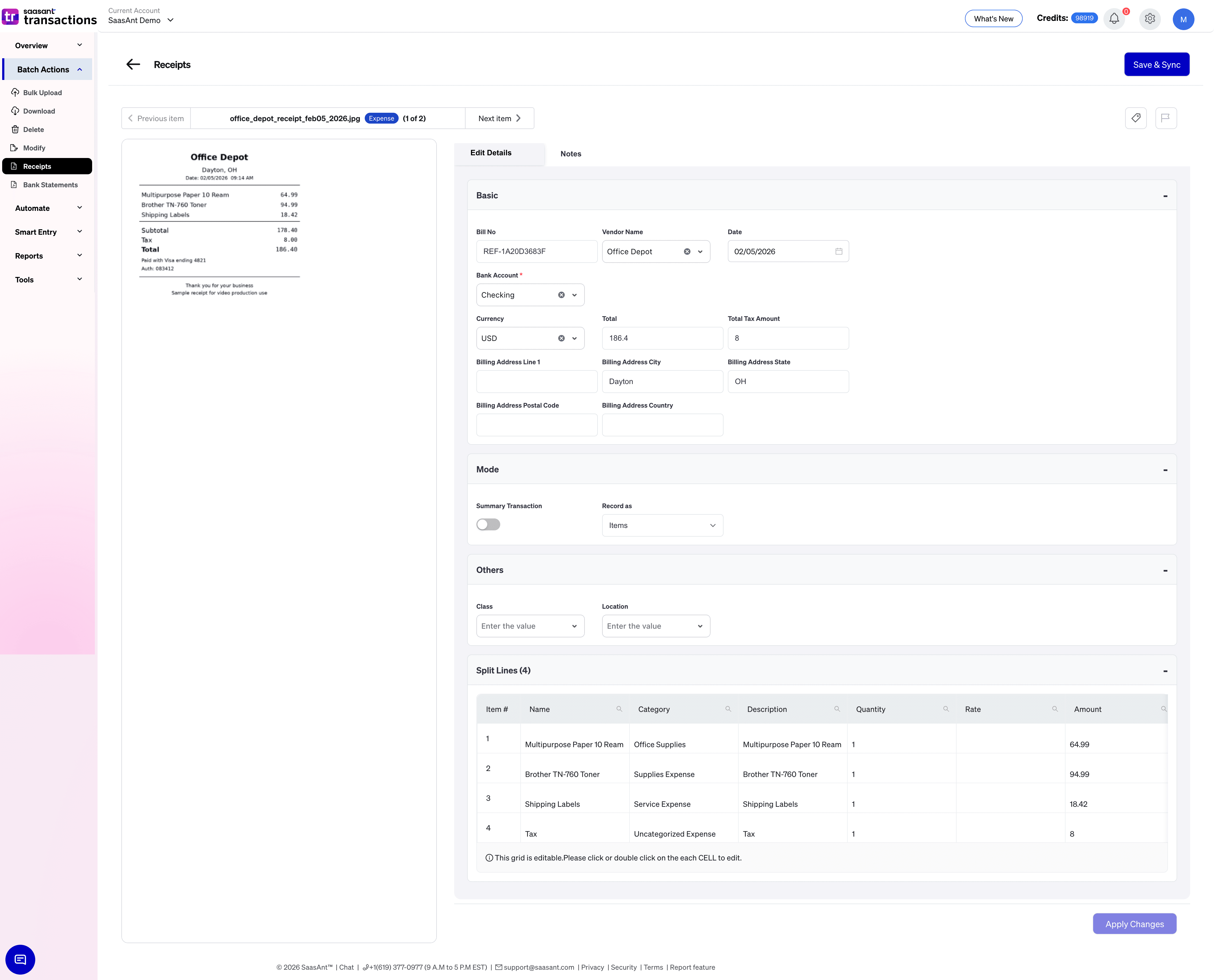Click the Billing Address Line 1 field
1214x980 pixels.
click(x=536, y=382)
